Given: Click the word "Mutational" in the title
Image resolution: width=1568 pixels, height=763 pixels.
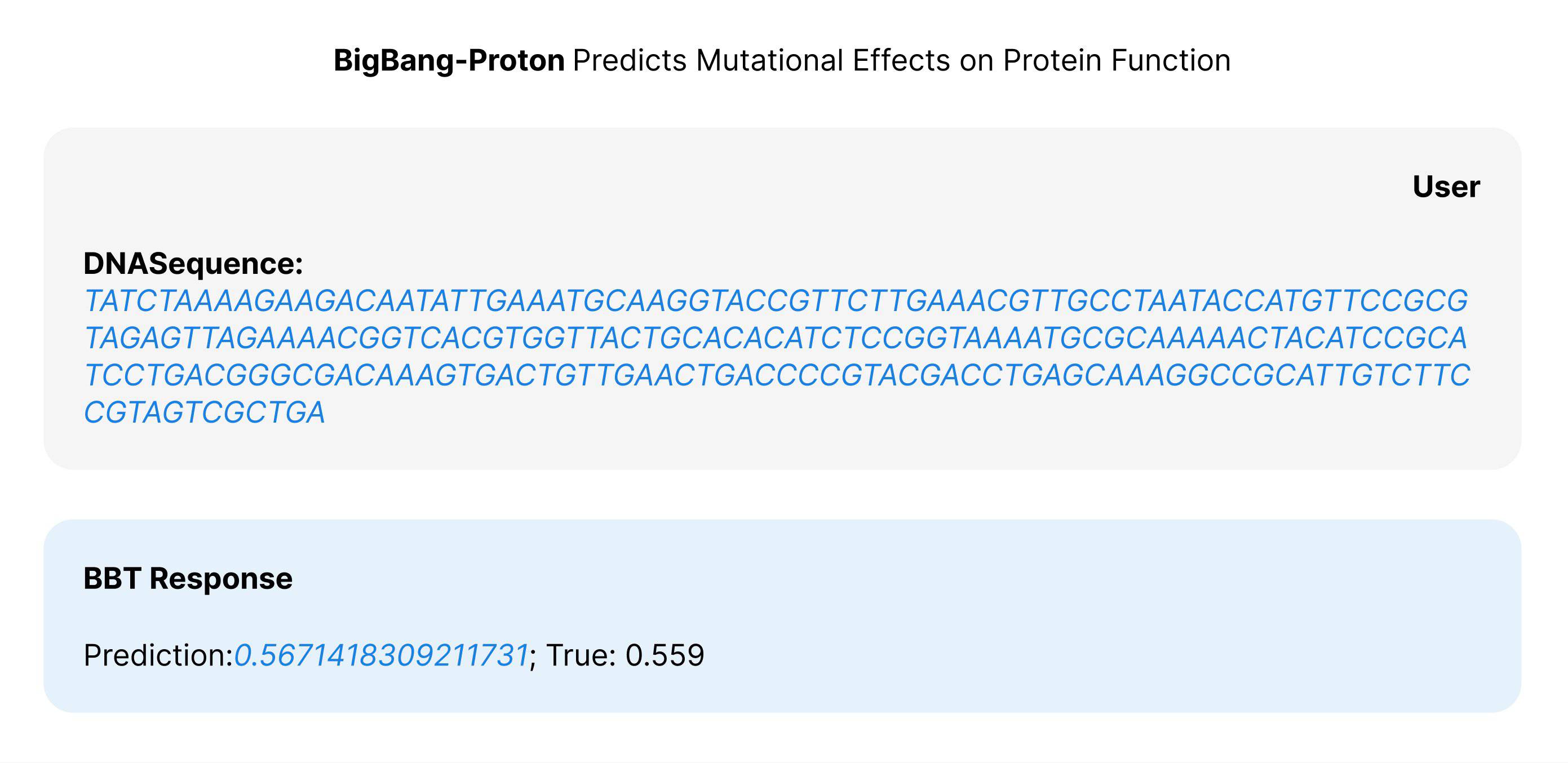Looking at the screenshot, I should [769, 61].
